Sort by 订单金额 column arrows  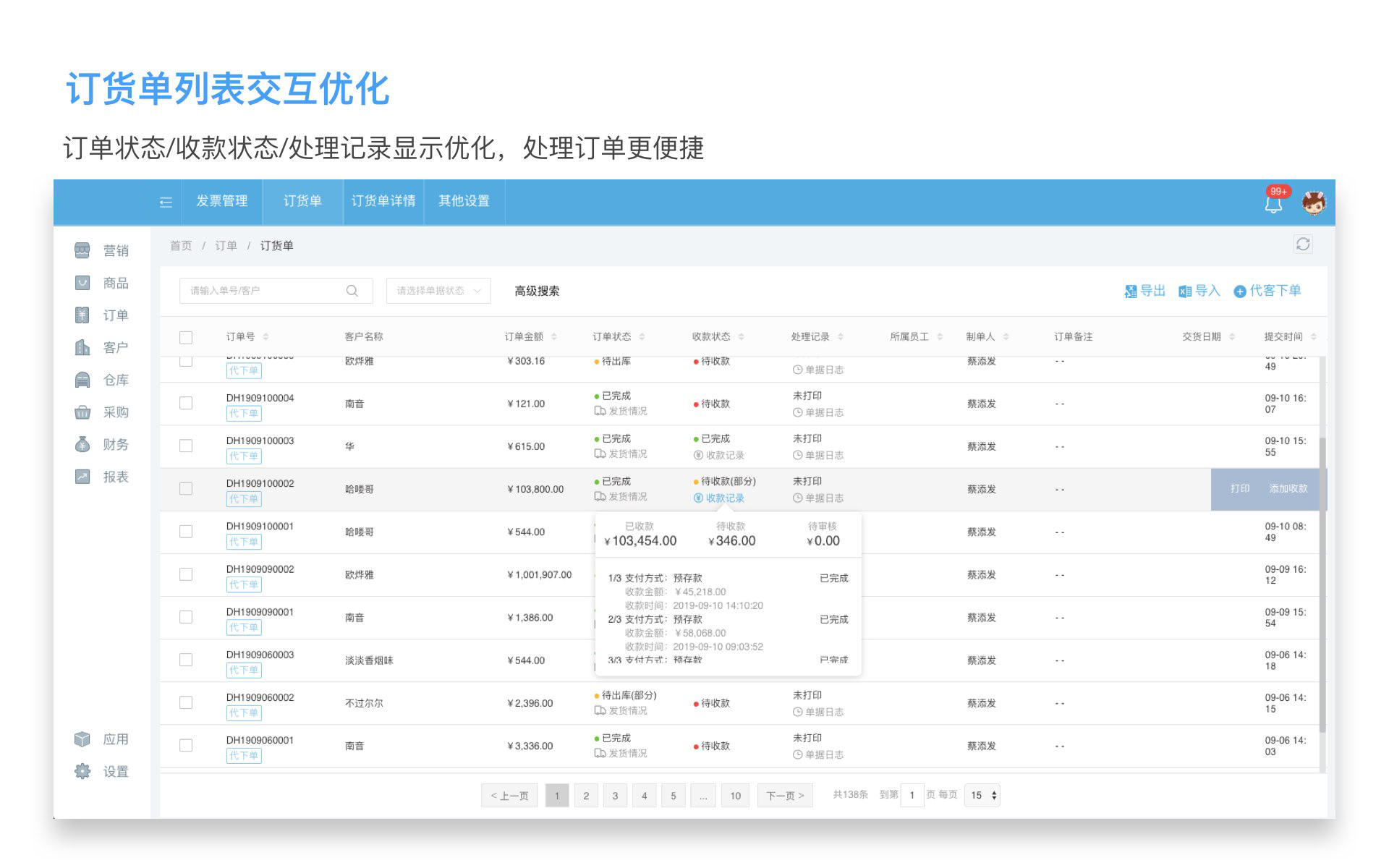[554, 337]
